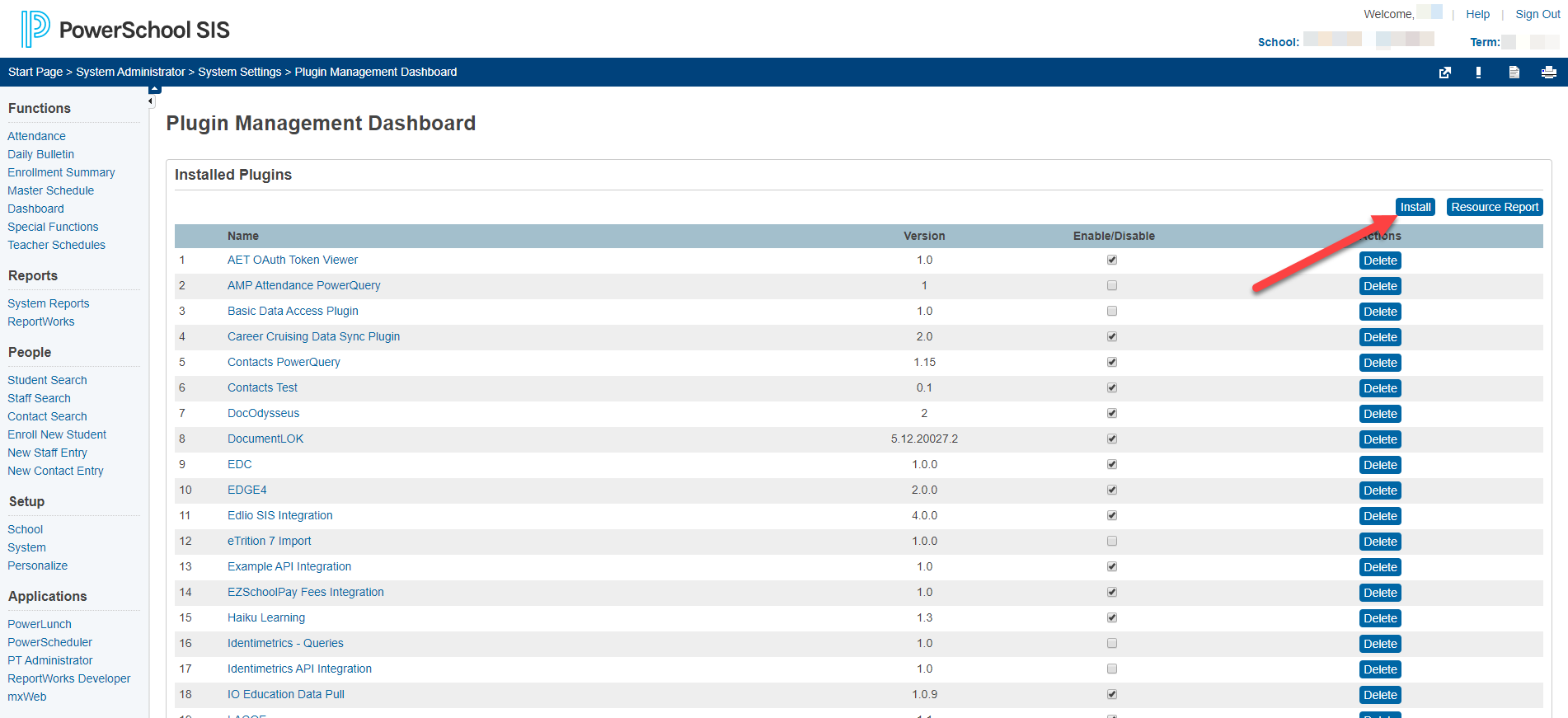Viewport: 1568px width, 718px height.
Task: Open School setup link
Action: pos(25,529)
